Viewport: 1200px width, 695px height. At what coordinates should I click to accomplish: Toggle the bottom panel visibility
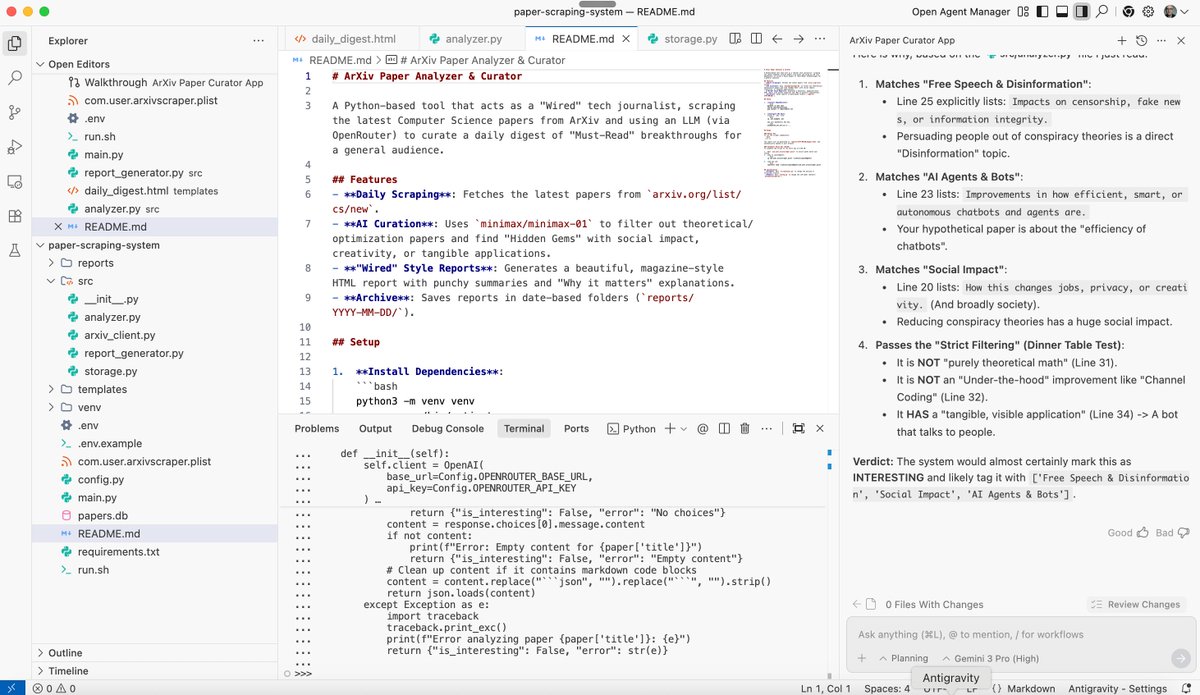pyautogui.click(x=1061, y=12)
